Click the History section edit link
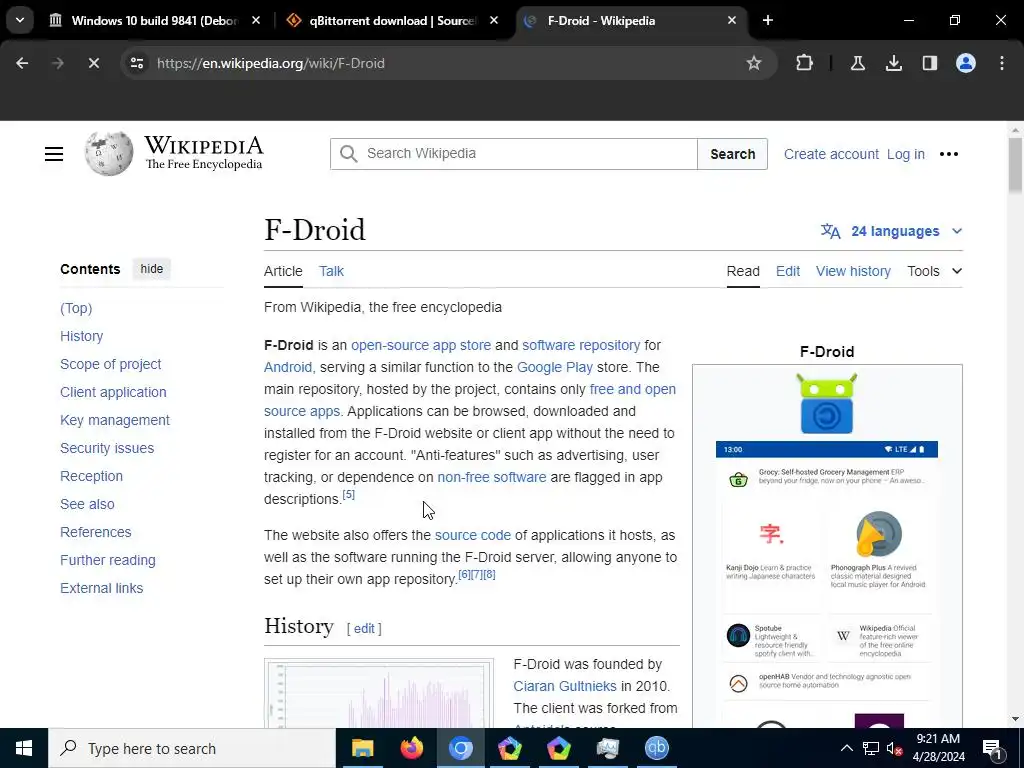This screenshot has width=1024, height=768. pyautogui.click(x=364, y=629)
